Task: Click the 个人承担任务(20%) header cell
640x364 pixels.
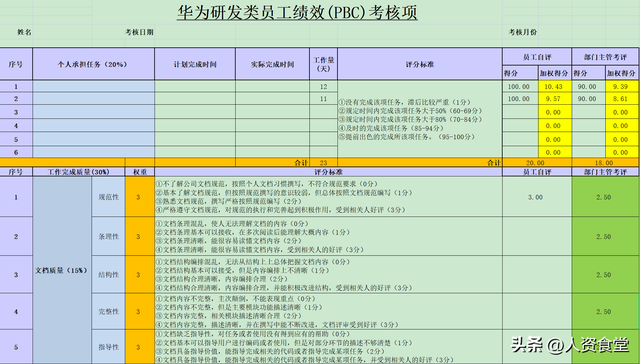Action: pyautogui.click(x=93, y=64)
